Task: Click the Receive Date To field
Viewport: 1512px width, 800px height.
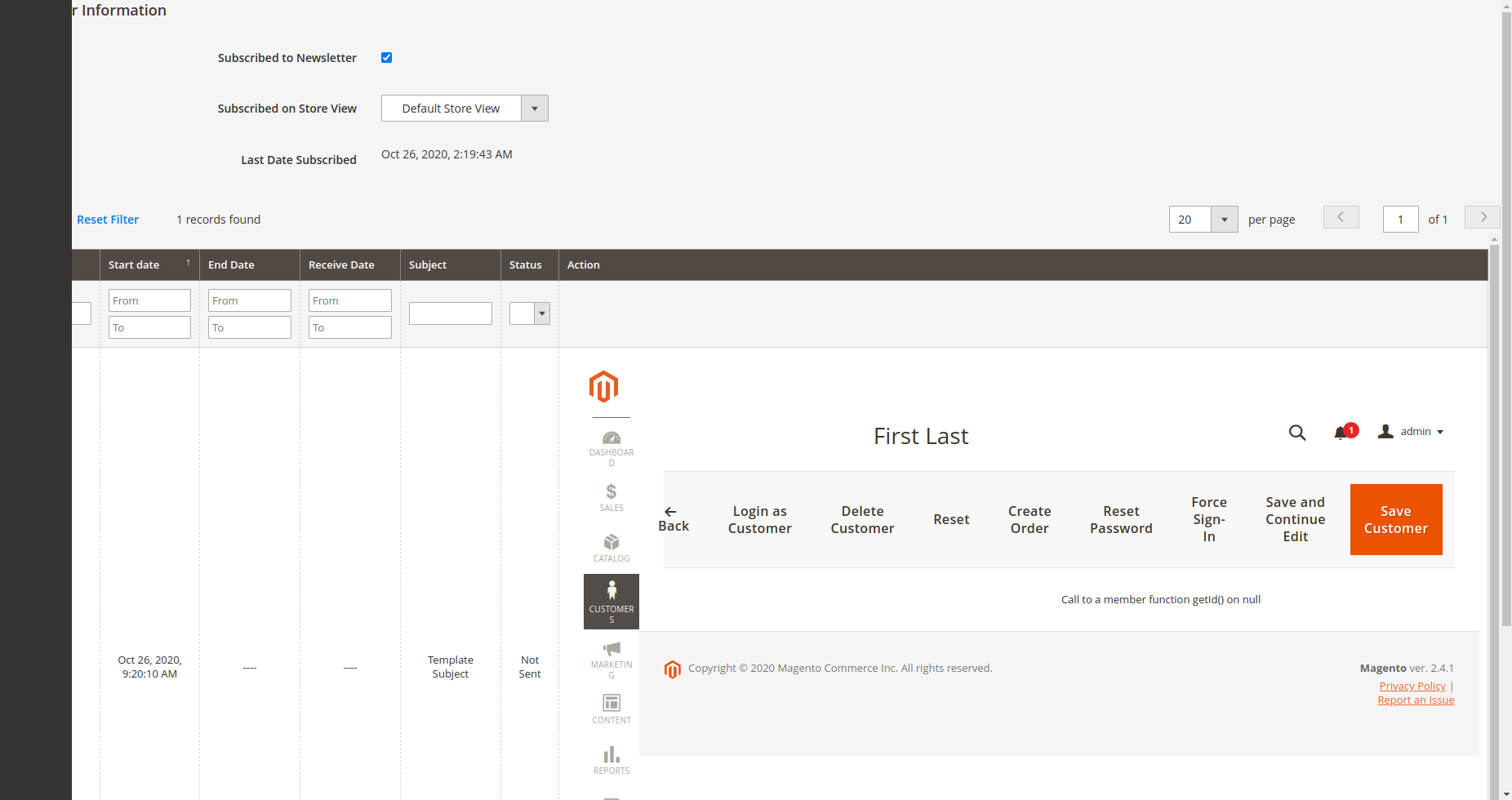Action: pos(350,327)
